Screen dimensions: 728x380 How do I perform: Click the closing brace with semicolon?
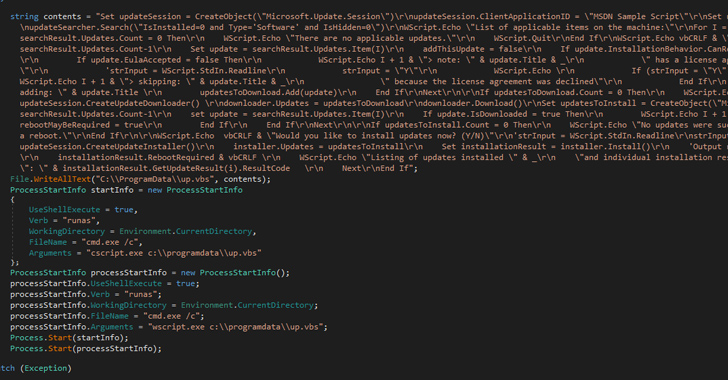pyautogui.click(x=15, y=262)
